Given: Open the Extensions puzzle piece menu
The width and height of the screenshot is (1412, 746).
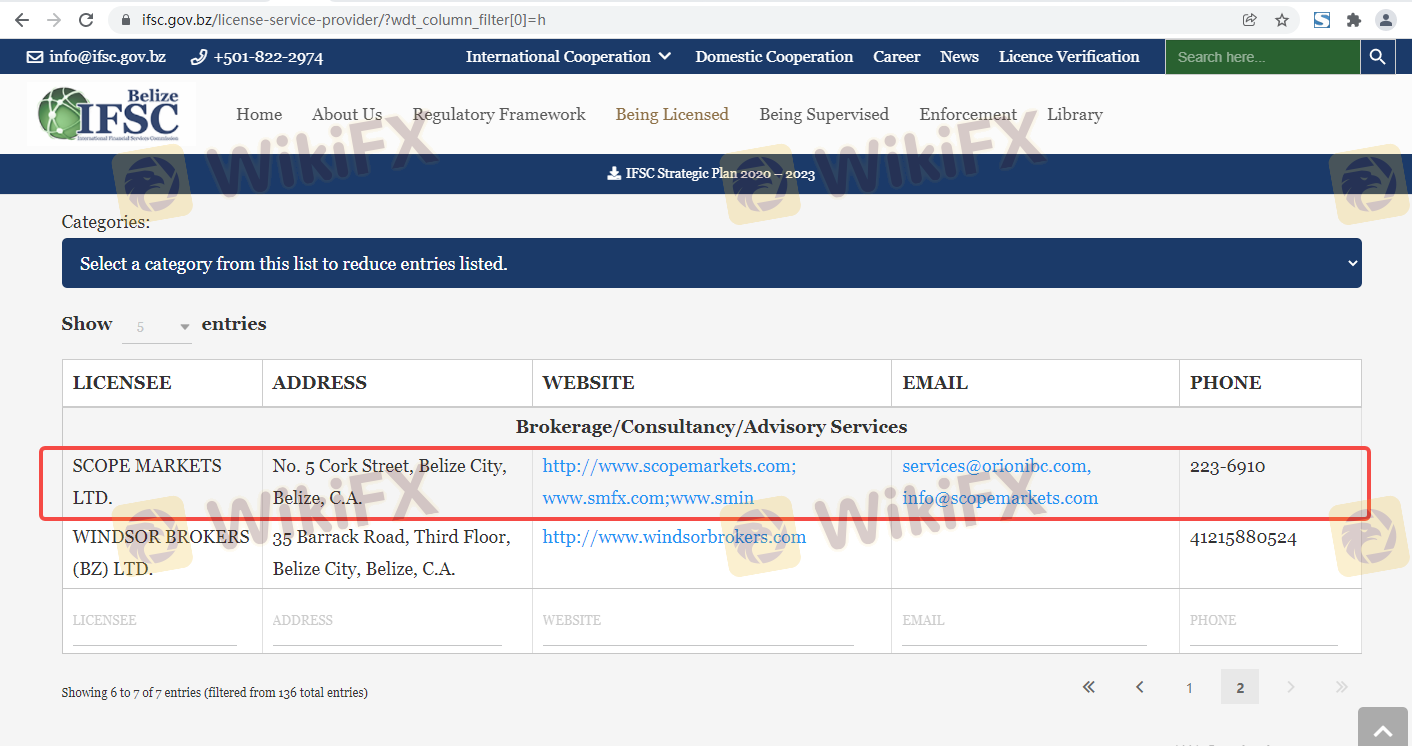Looking at the screenshot, I should pos(1354,20).
